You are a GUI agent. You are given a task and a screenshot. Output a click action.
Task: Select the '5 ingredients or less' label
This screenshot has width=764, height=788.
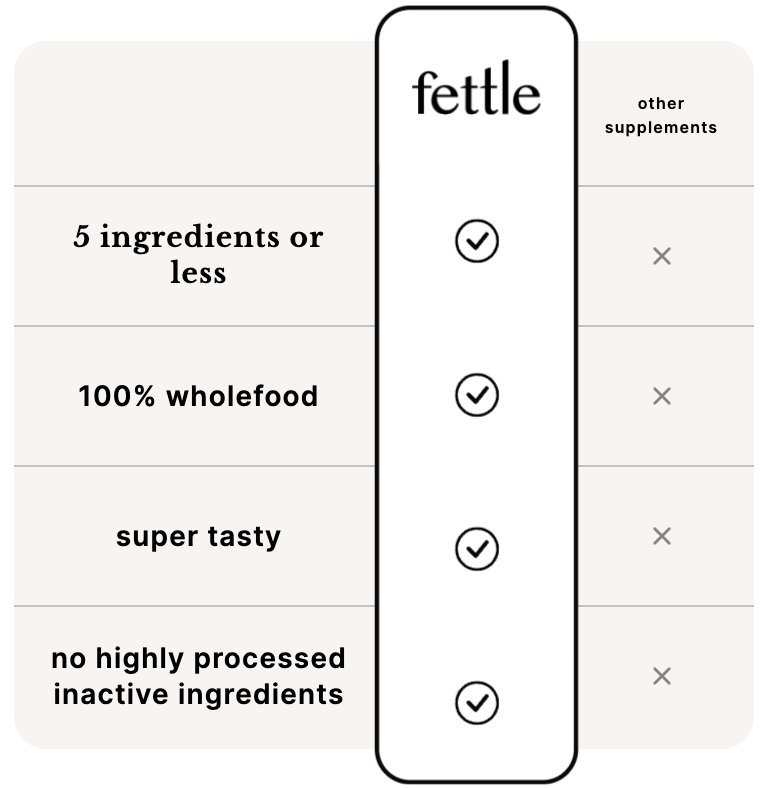pyautogui.click(x=198, y=254)
